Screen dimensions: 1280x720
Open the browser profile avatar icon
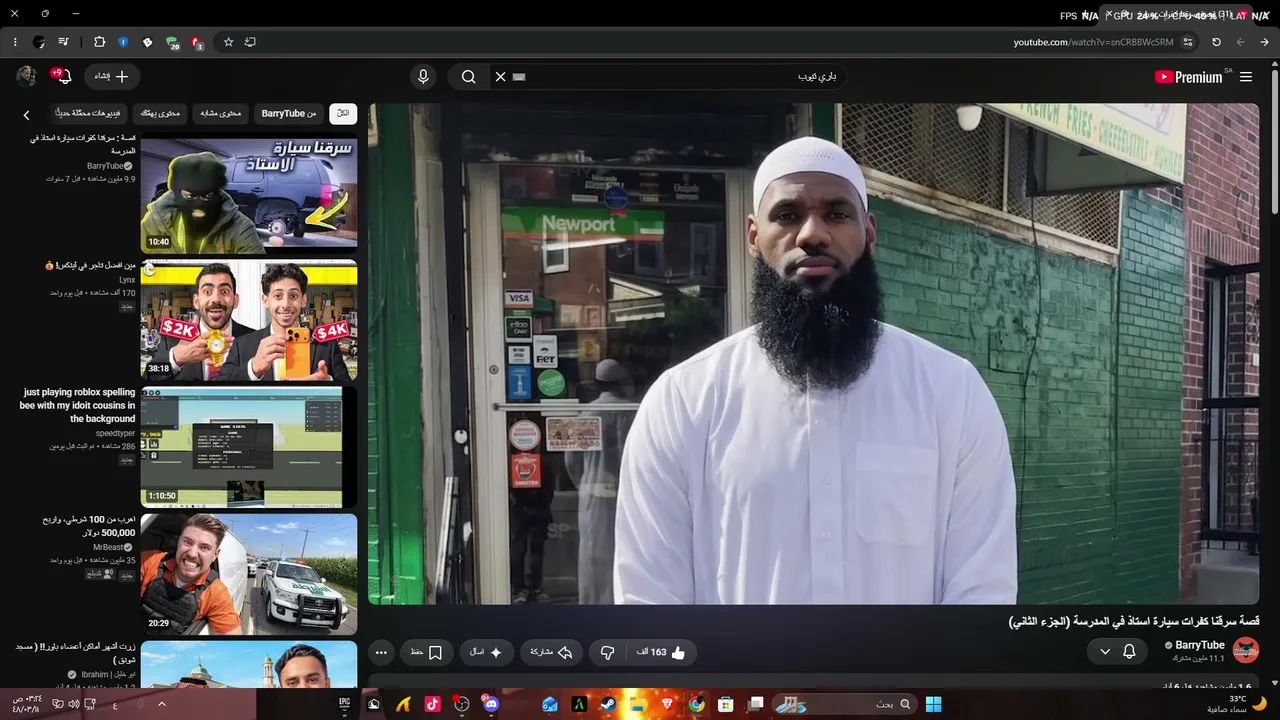coord(39,42)
